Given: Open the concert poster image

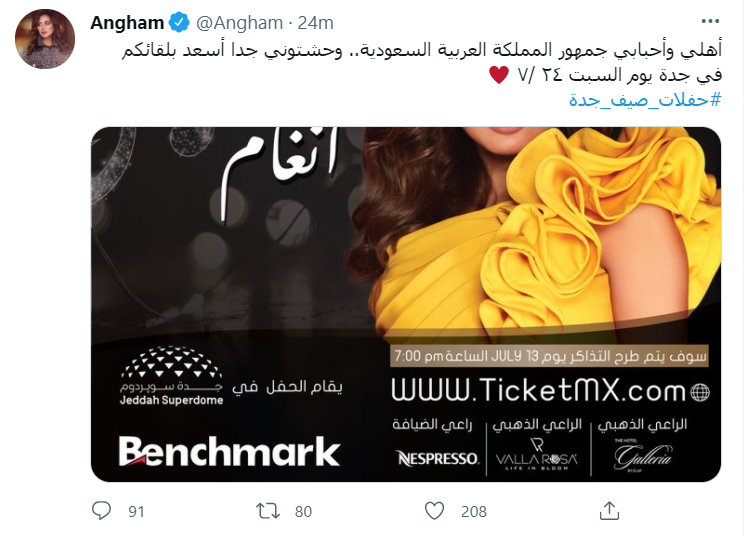Looking at the screenshot, I should pos(406,304).
